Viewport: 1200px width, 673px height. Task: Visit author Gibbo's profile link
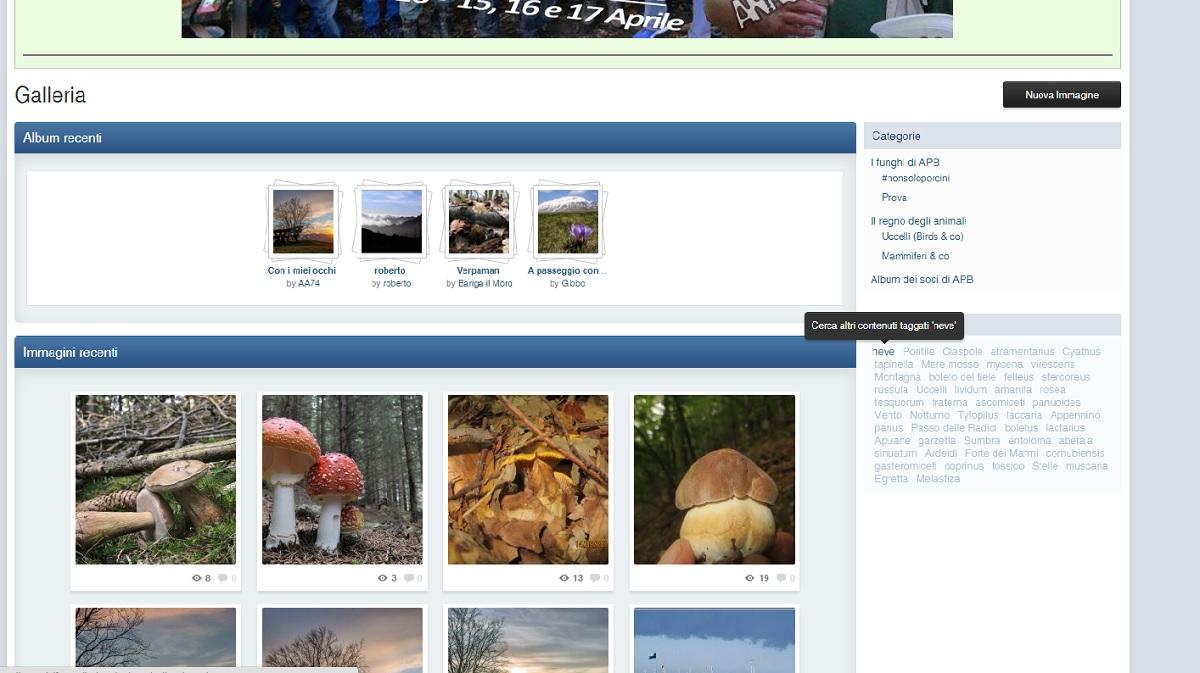(574, 284)
